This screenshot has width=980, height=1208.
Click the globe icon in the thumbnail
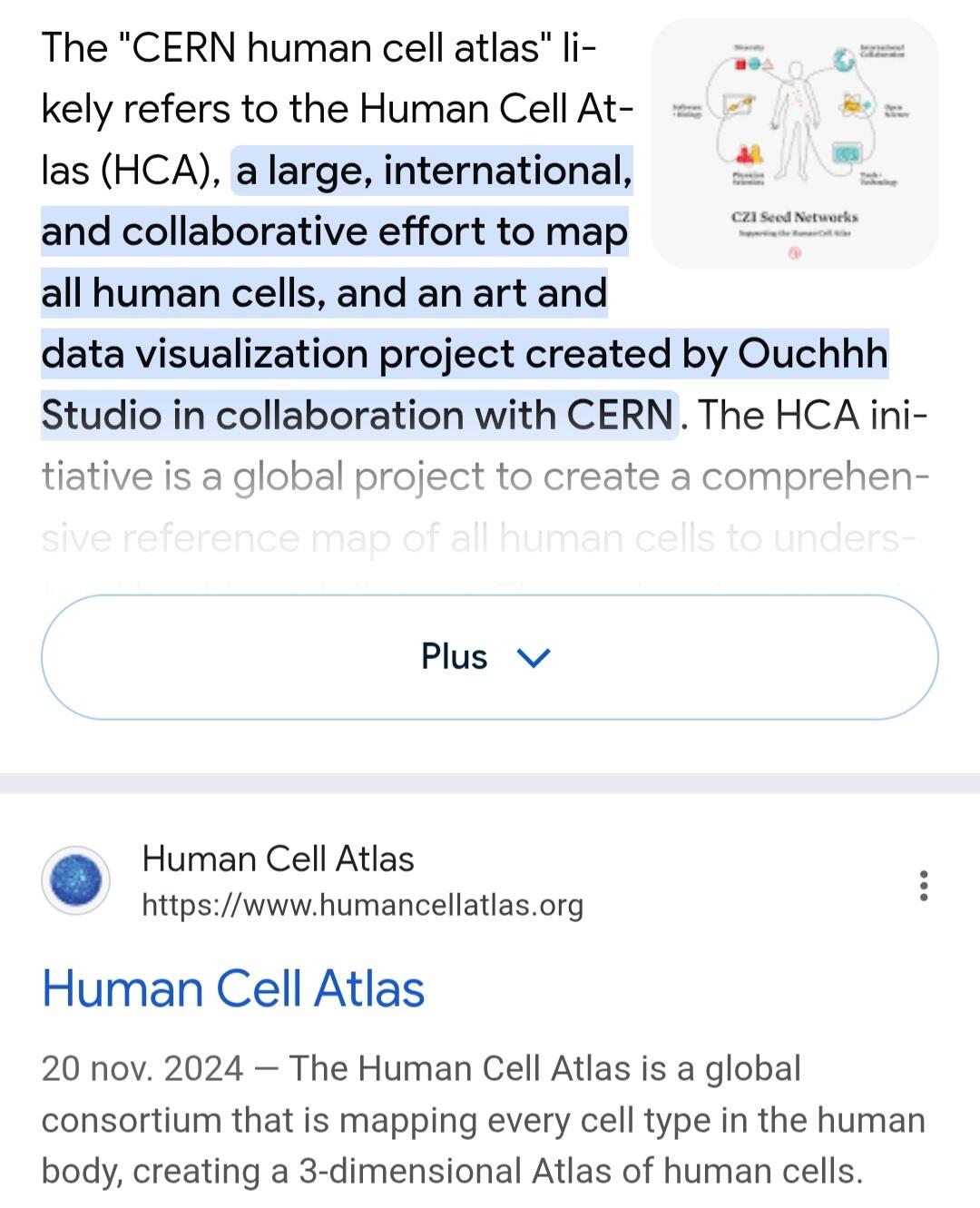(x=846, y=59)
